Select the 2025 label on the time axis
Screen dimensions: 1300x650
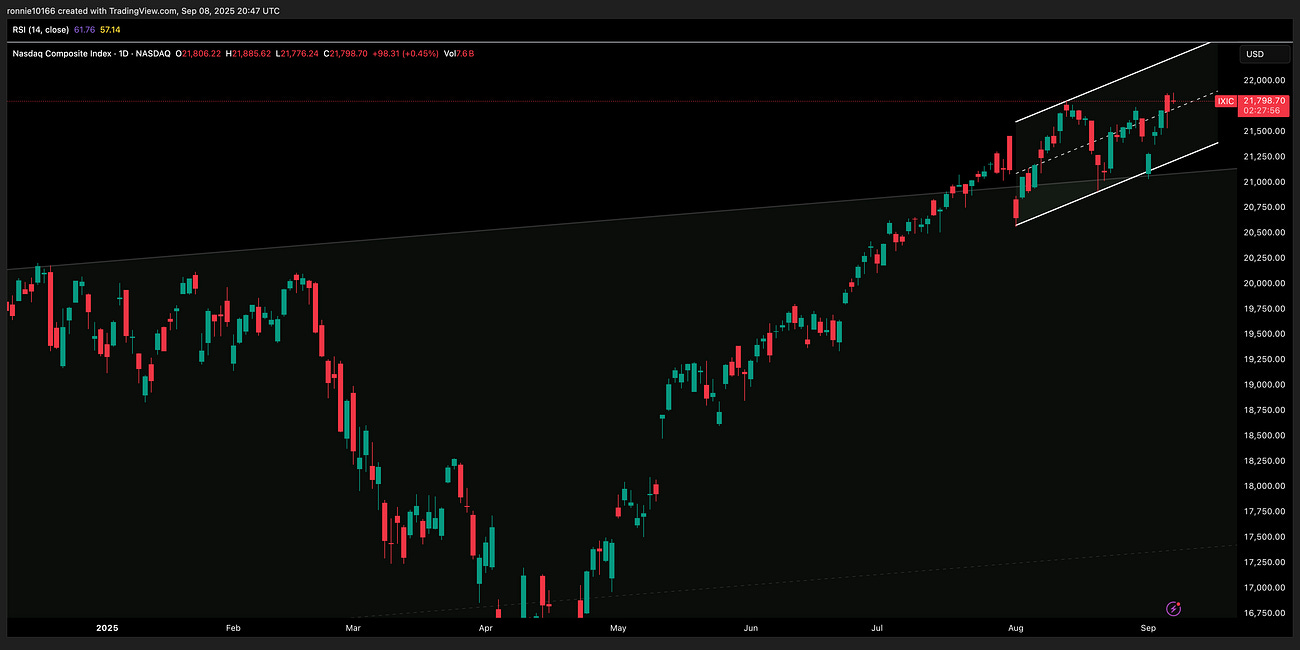click(106, 628)
